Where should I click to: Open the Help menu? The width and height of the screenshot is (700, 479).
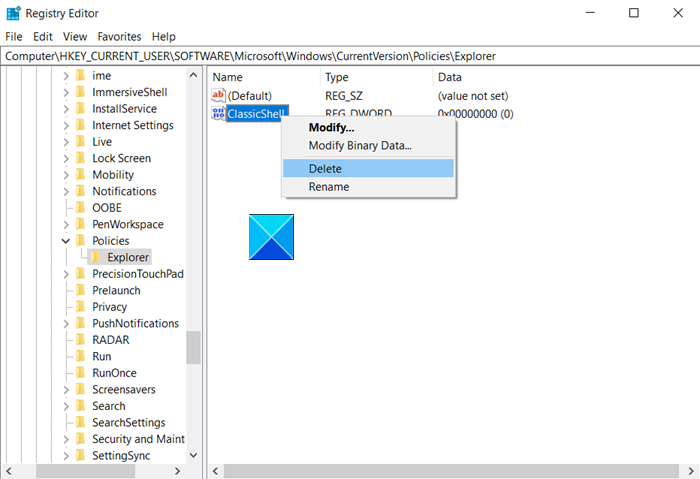(163, 37)
